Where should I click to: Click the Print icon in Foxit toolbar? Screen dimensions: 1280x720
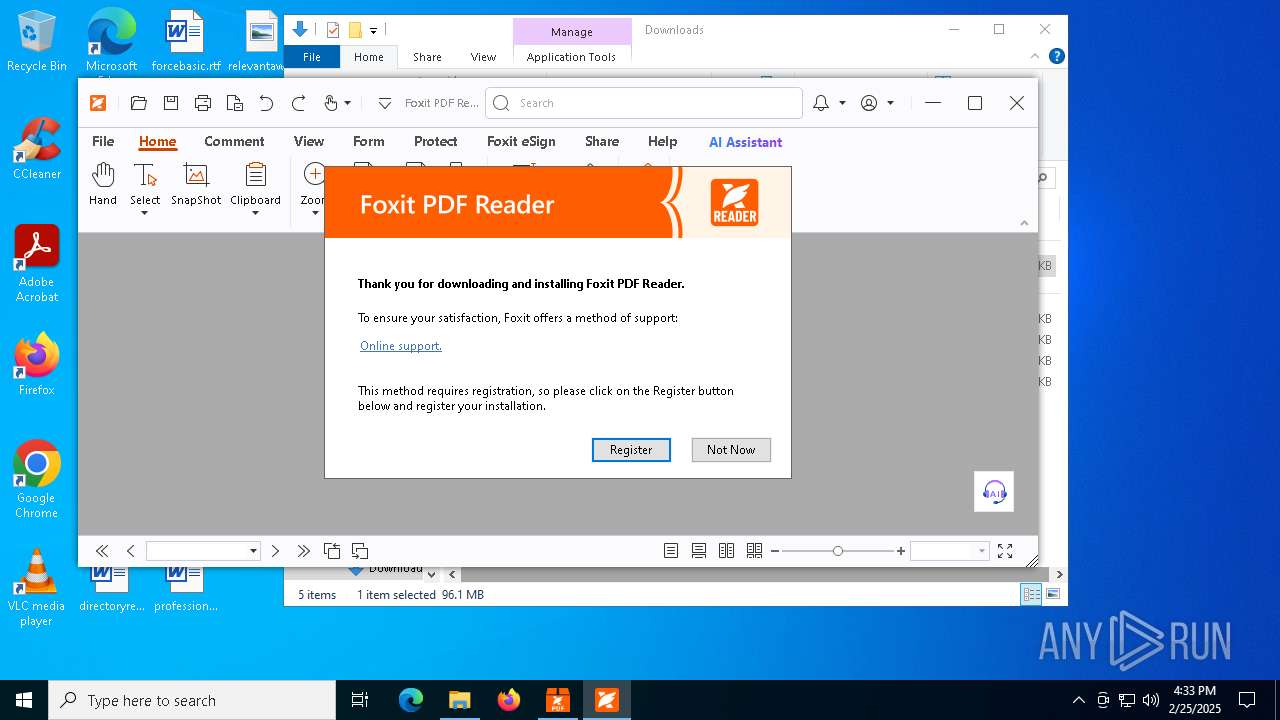pyautogui.click(x=203, y=103)
